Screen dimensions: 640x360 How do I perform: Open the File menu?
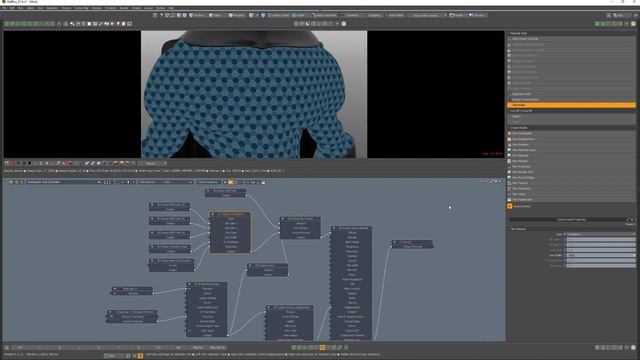point(4,8)
